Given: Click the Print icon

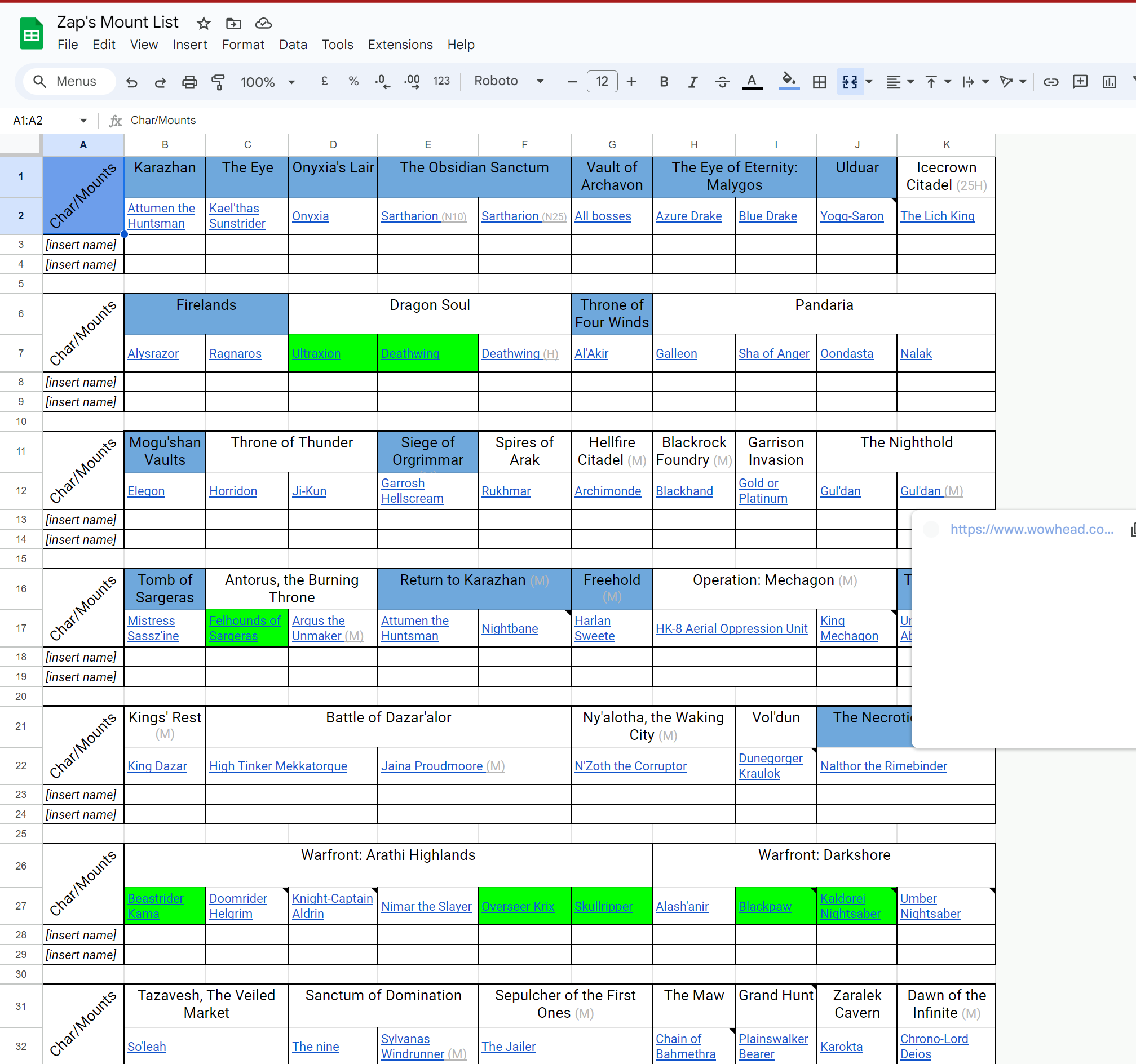Looking at the screenshot, I should click(189, 82).
